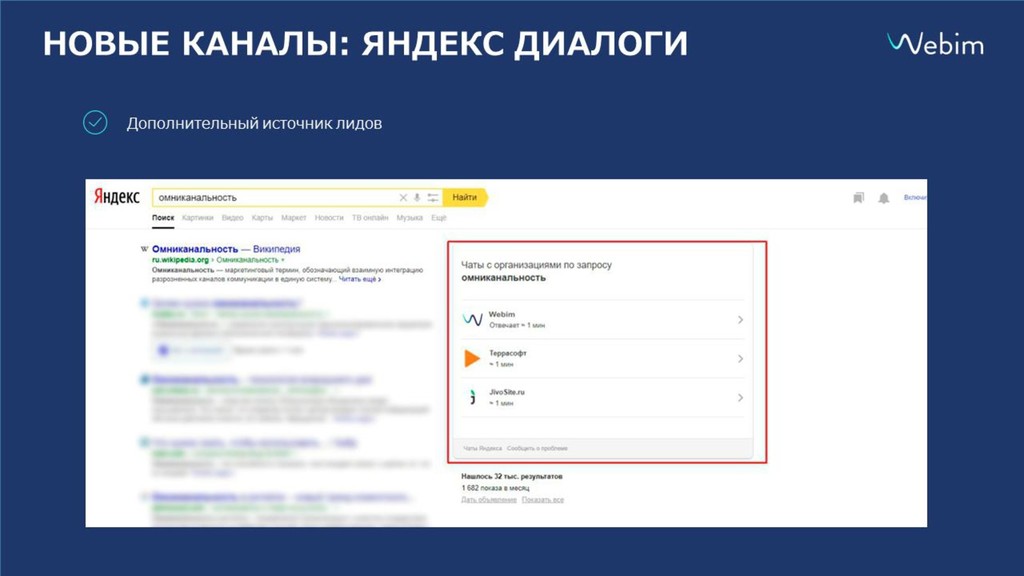1024x576 pixels.
Task: Expand the JivoSite.ru chat row chevron
Action: pyautogui.click(x=740, y=397)
